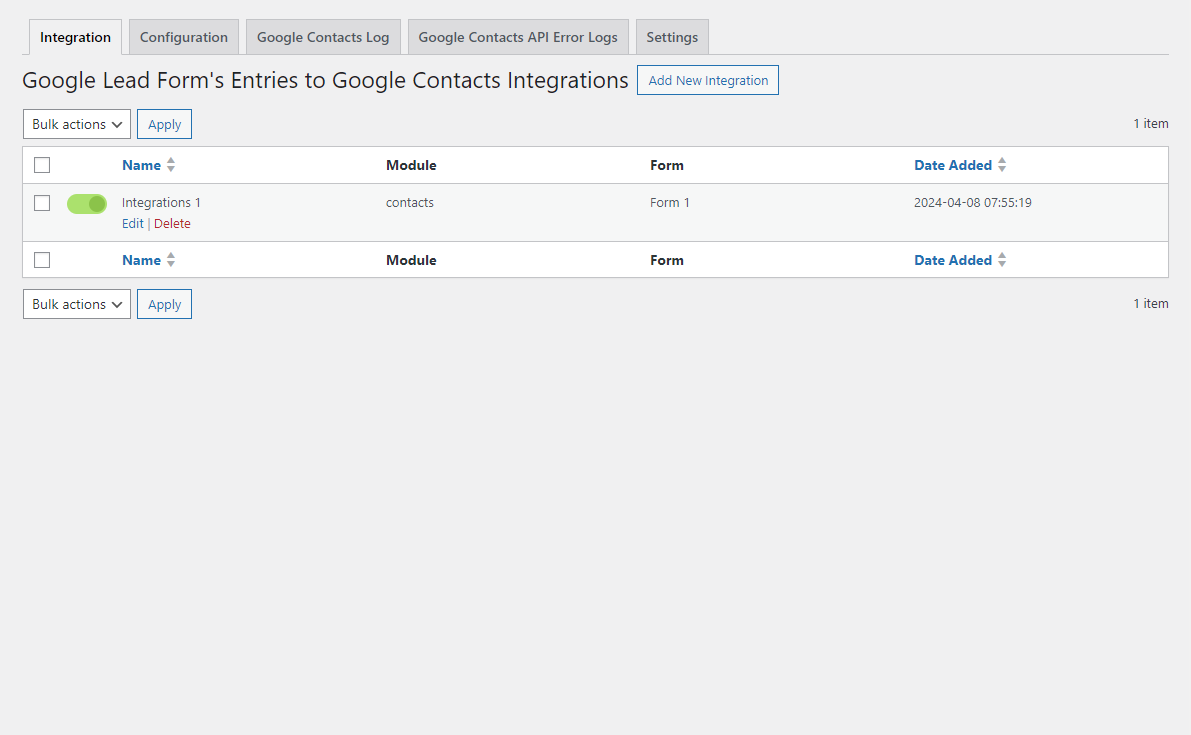Image resolution: width=1191 pixels, height=735 pixels.
Task: Edit the Integrations 1 entry
Action: point(132,223)
